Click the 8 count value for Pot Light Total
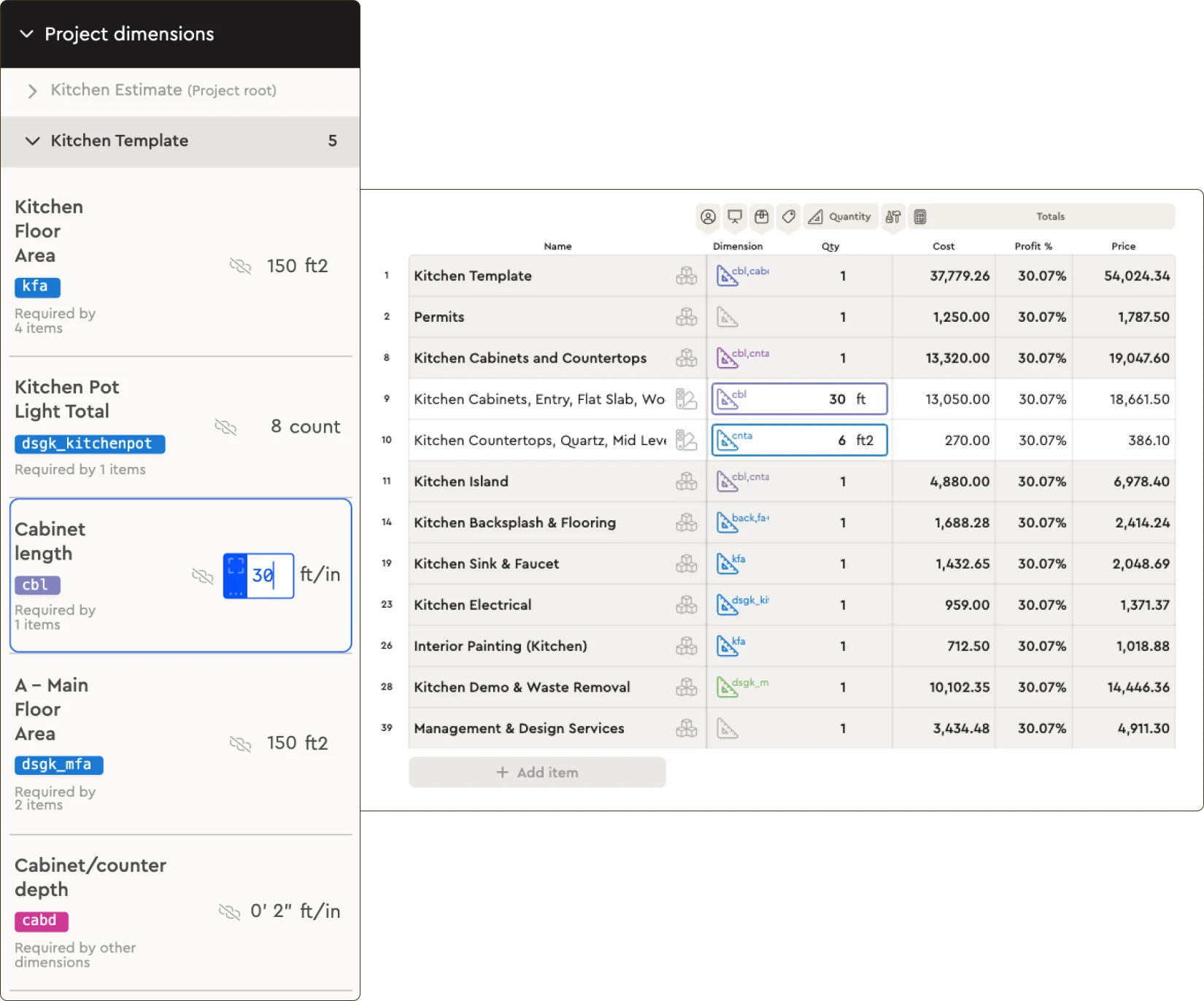 (x=305, y=427)
